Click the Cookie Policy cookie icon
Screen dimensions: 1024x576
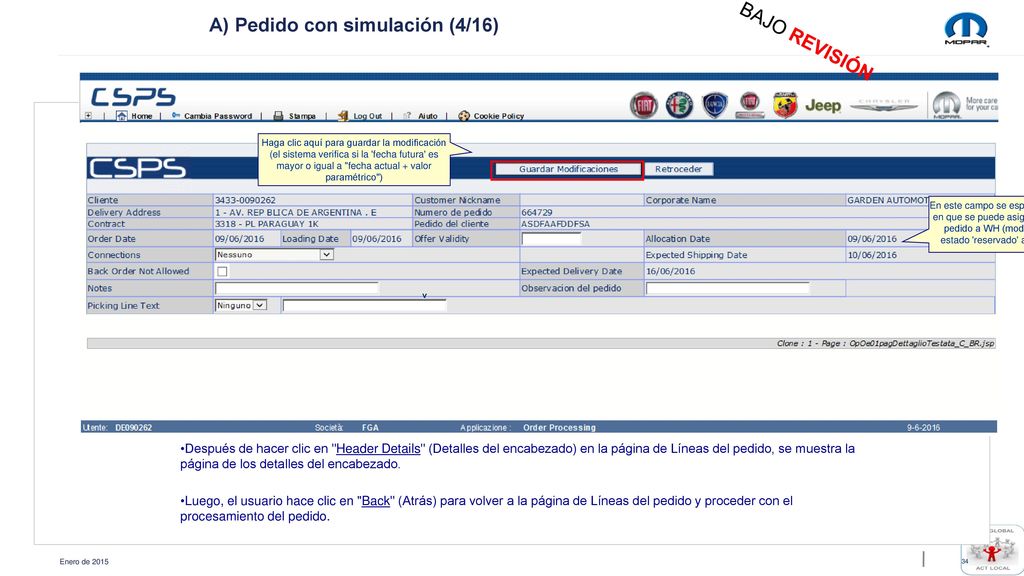point(464,116)
